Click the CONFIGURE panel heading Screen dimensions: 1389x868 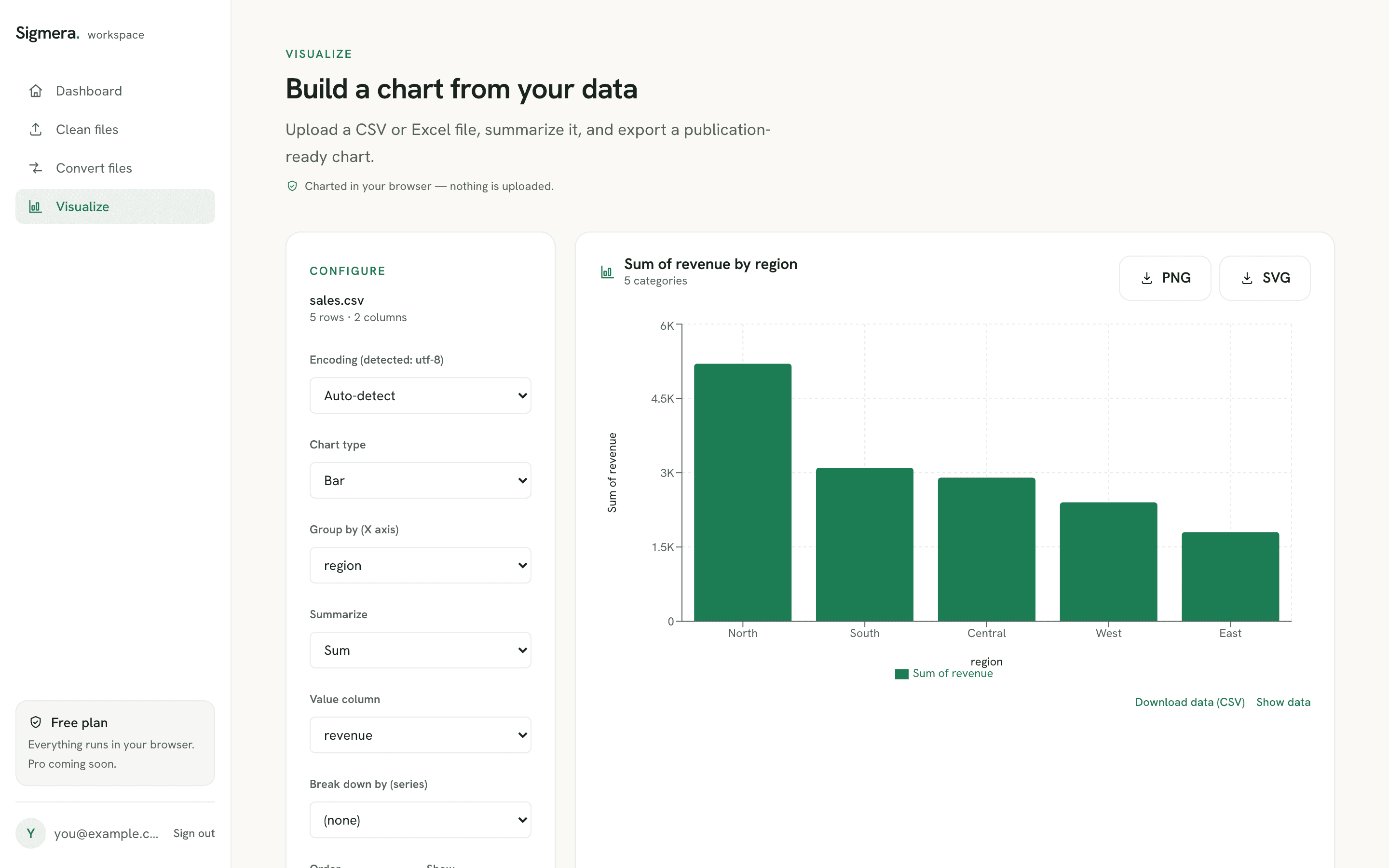(347, 271)
